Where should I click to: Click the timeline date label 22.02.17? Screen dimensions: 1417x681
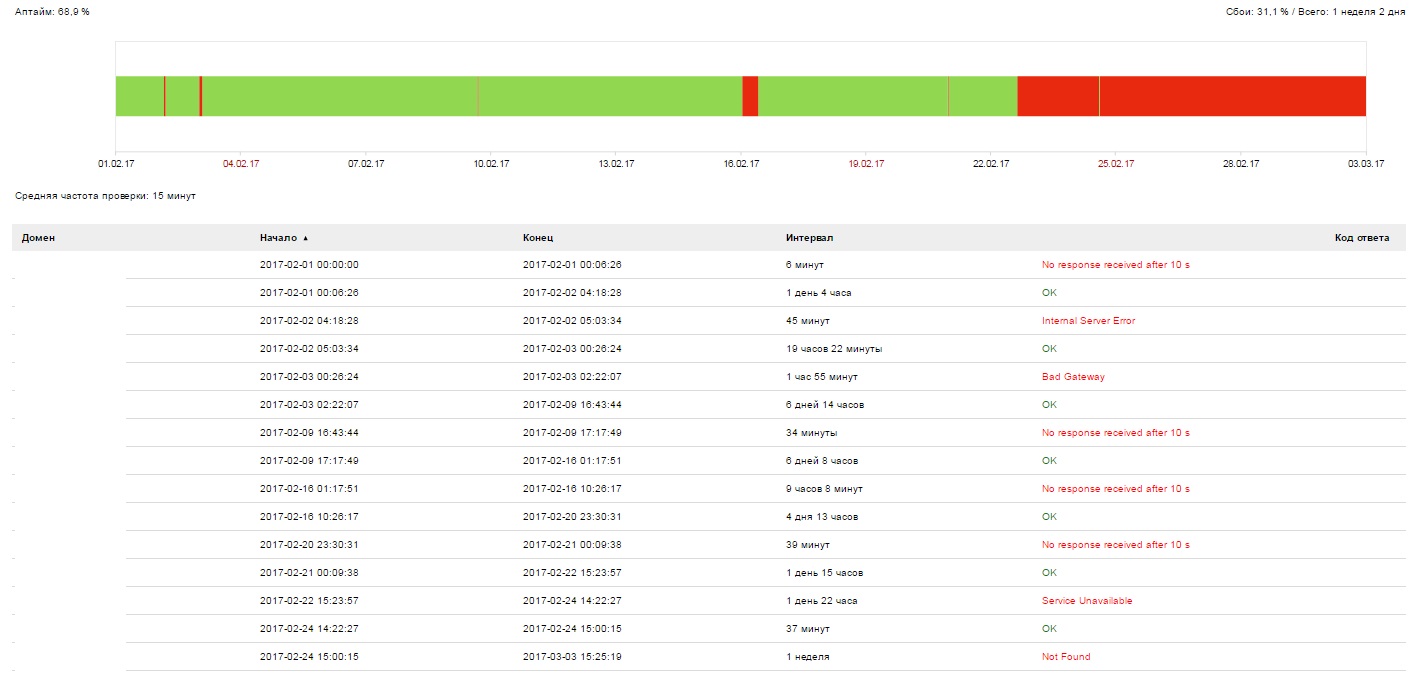point(991,164)
